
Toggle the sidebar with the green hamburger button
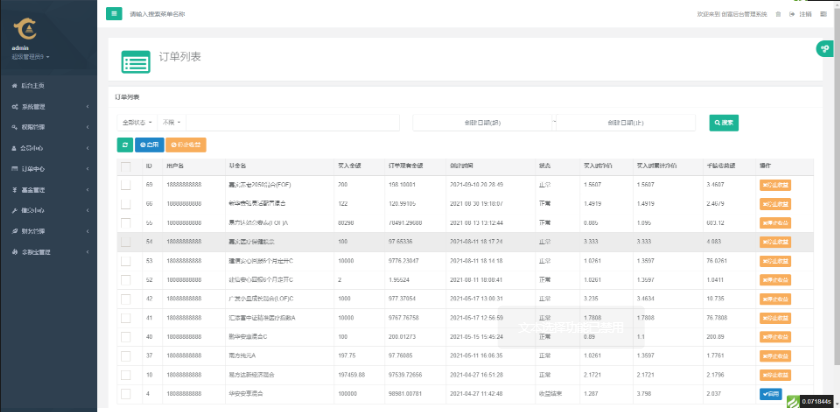(x=114, y=14)
